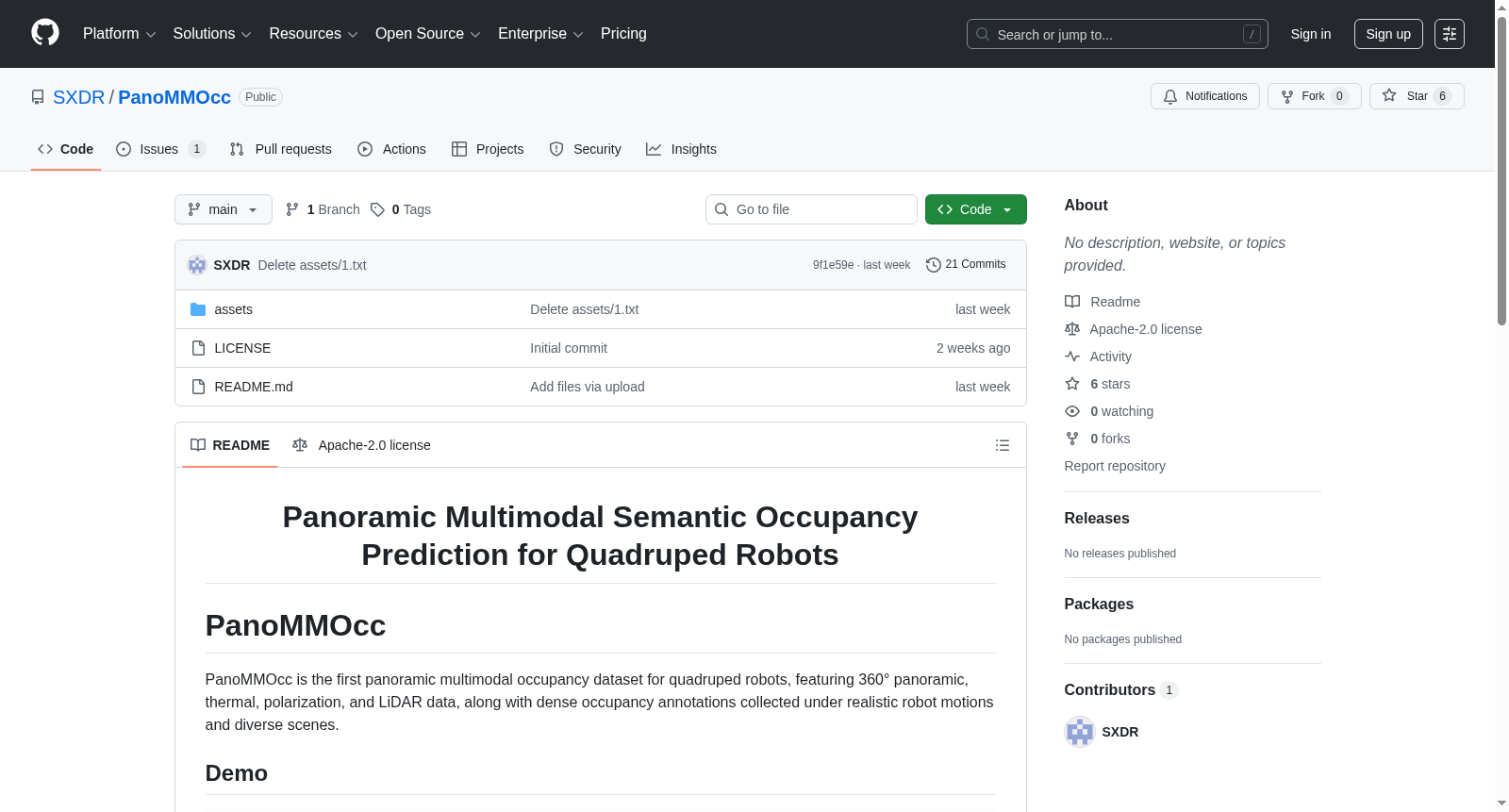
Task: Click the SXDR contributor avatar
Action: click(x=1080, y=732)
